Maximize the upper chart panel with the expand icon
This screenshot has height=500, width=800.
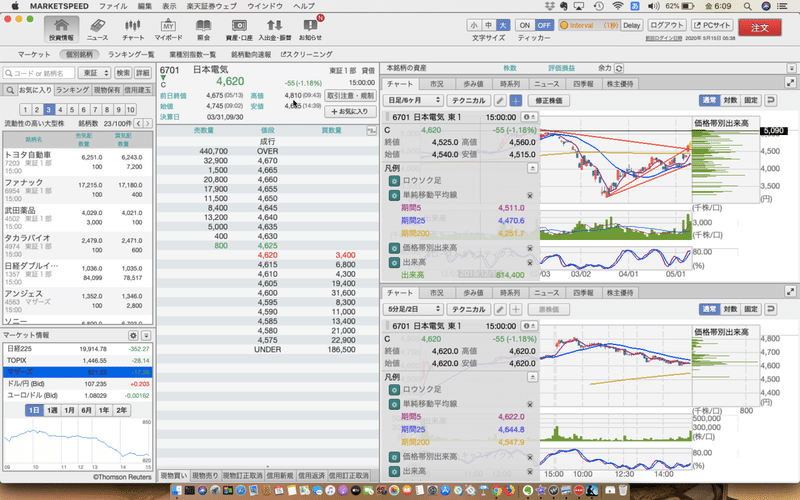pyautogui.click(x=790, y=83)
